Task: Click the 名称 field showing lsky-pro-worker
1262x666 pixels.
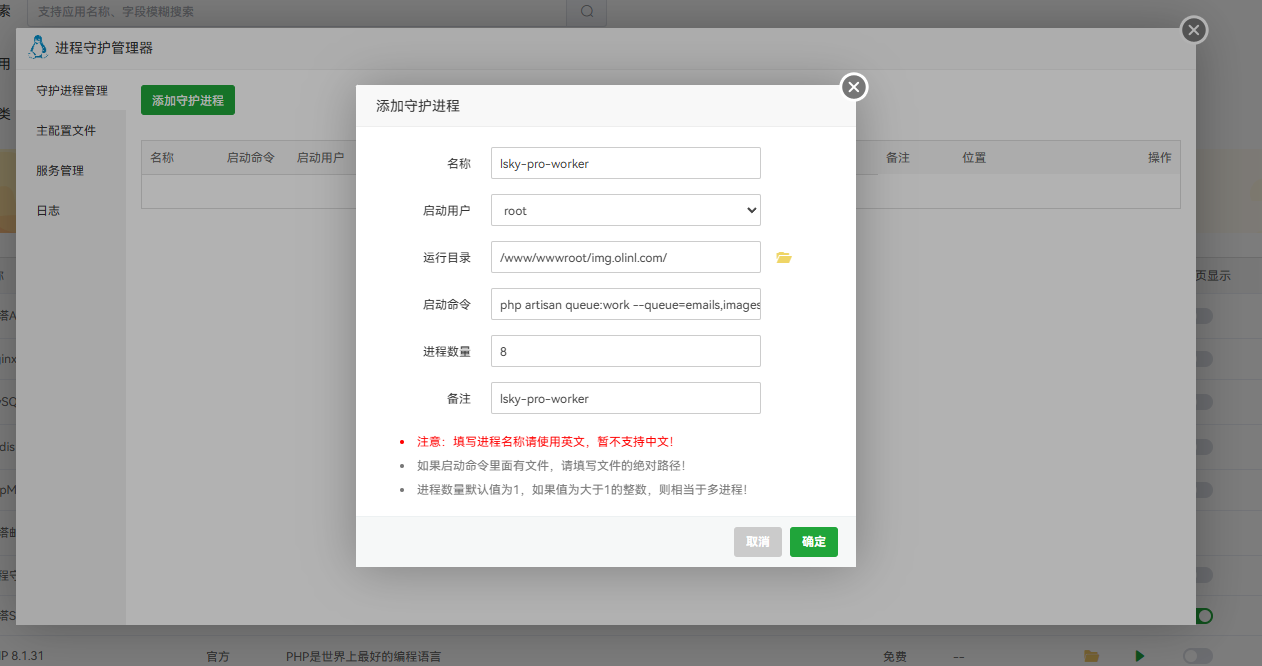Action: point(625,163)
